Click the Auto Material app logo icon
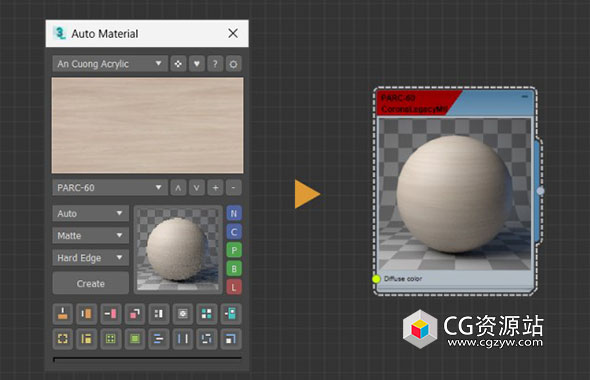590x380 pixels. click(59, 33)
